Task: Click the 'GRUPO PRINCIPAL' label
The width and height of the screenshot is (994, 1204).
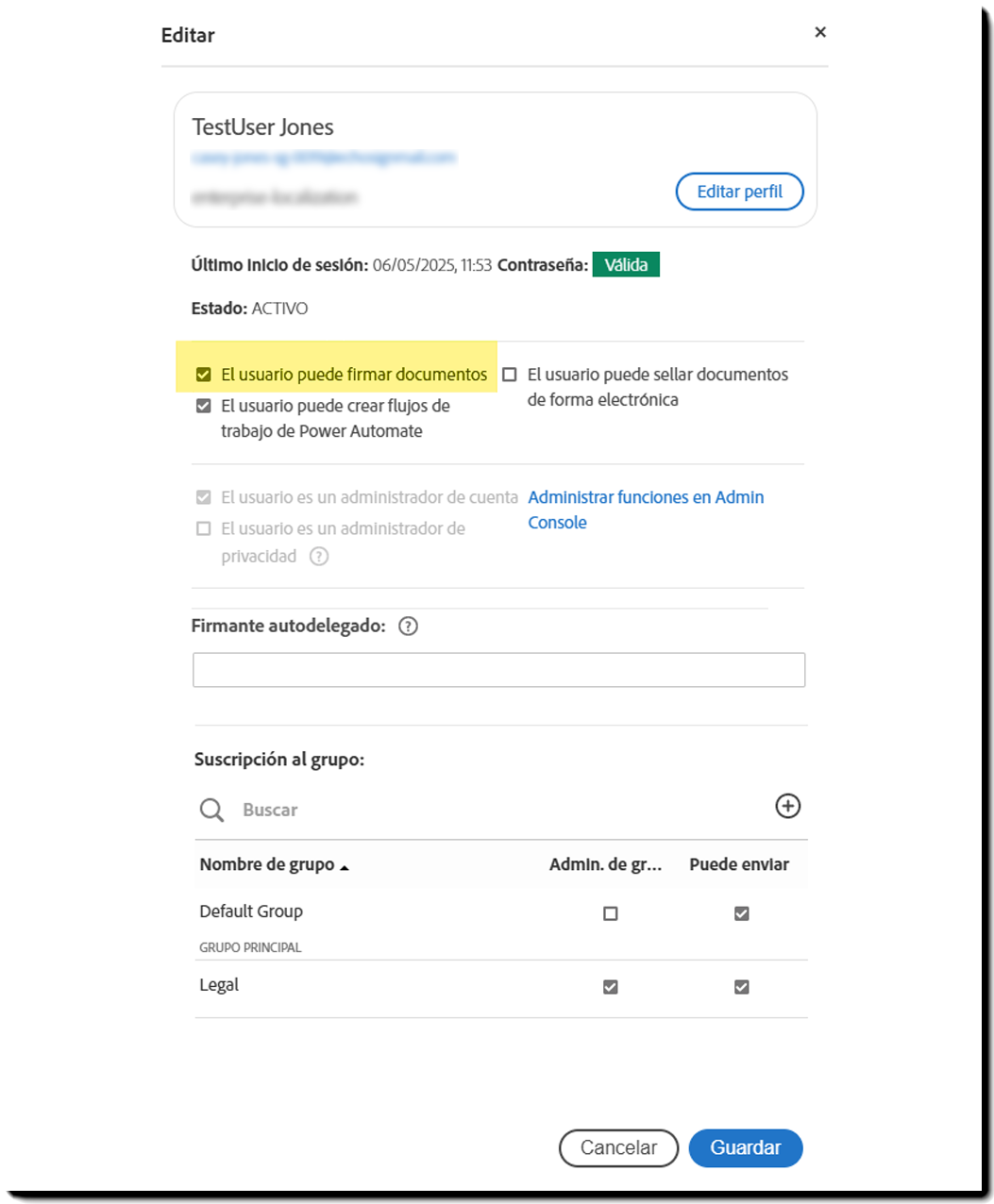Action: click(250, 947)
